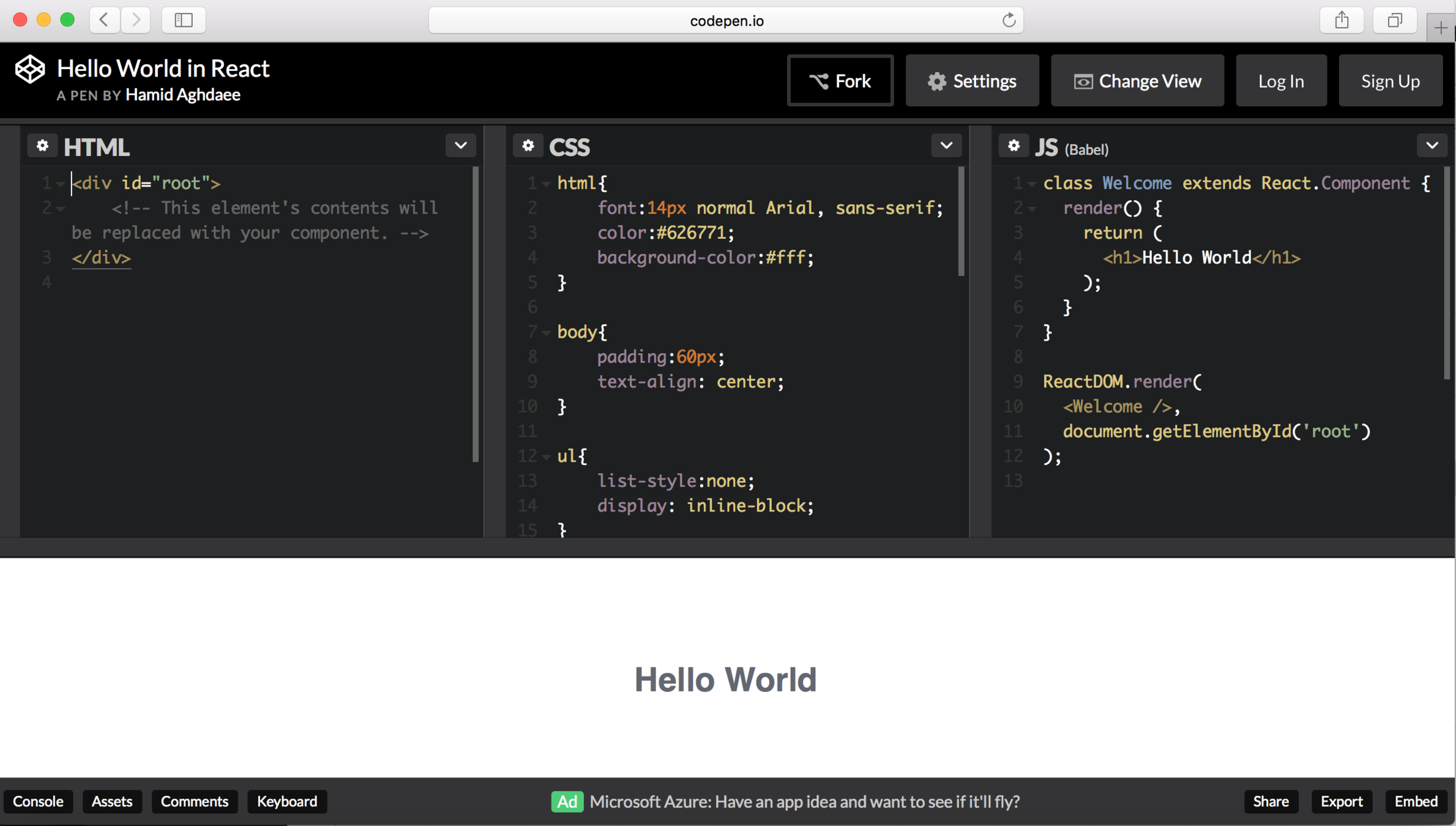This screenshot has width=1456, height=826.
Task: Show all tabs overview icon
Action: coord(1394,20)
